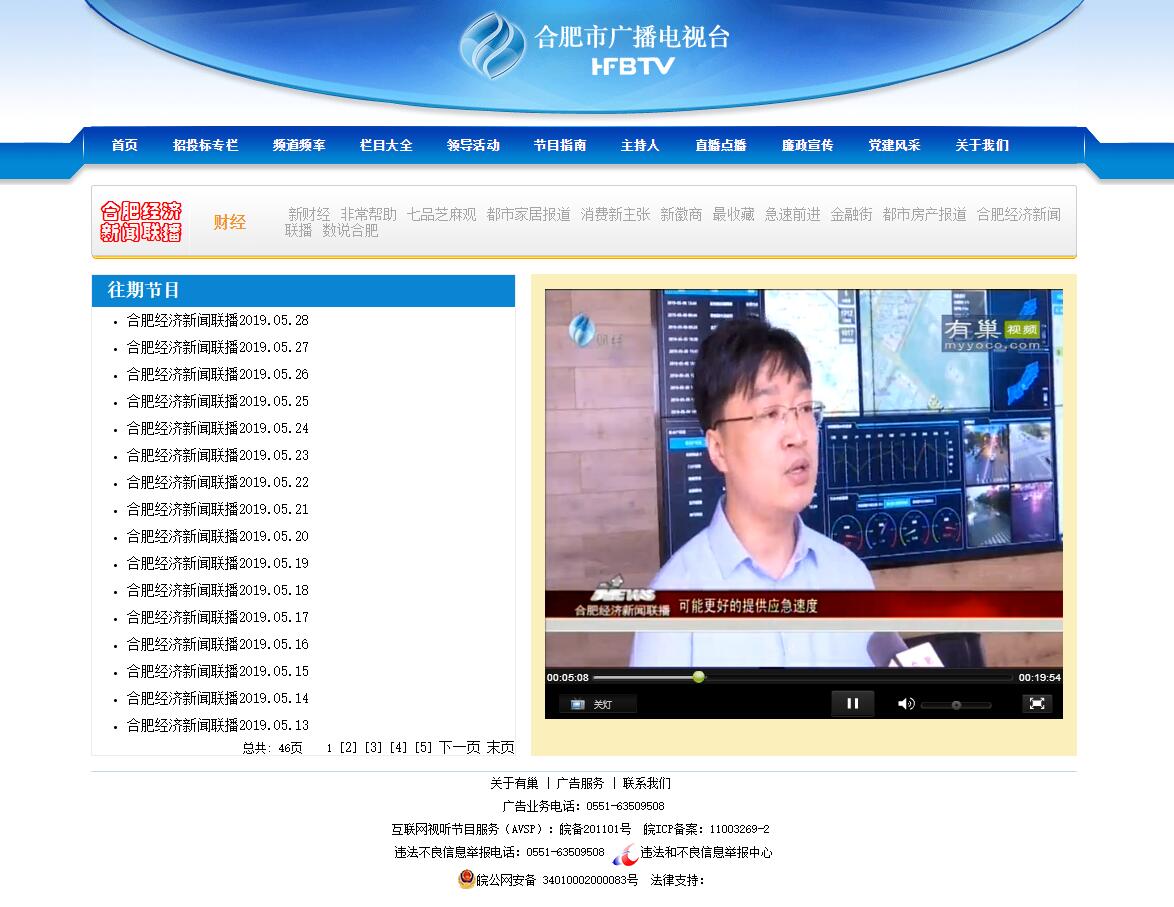This screenshot has width=1174, height=907.
Task: Open episode 合肥经济新闻联播2019.05.28
Action: (217, 321)
